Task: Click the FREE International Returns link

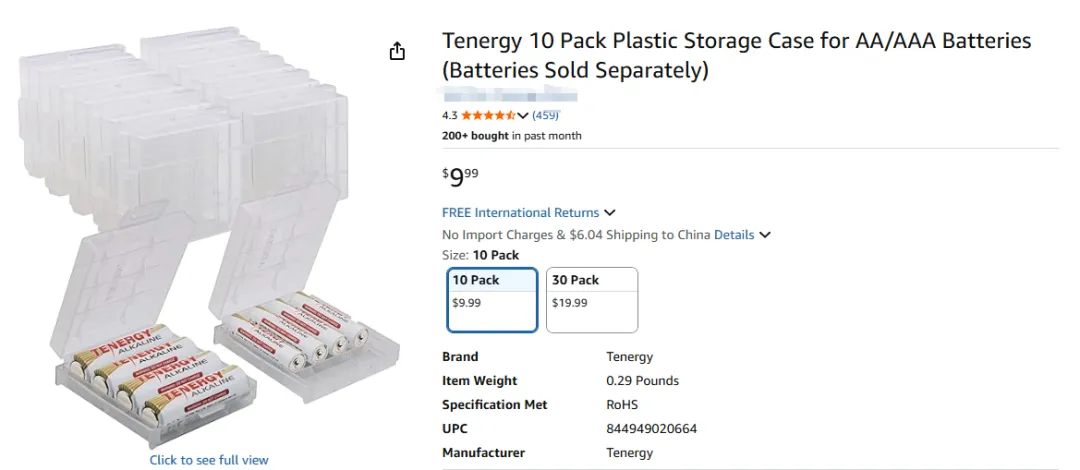Action: tap(520, 212)
